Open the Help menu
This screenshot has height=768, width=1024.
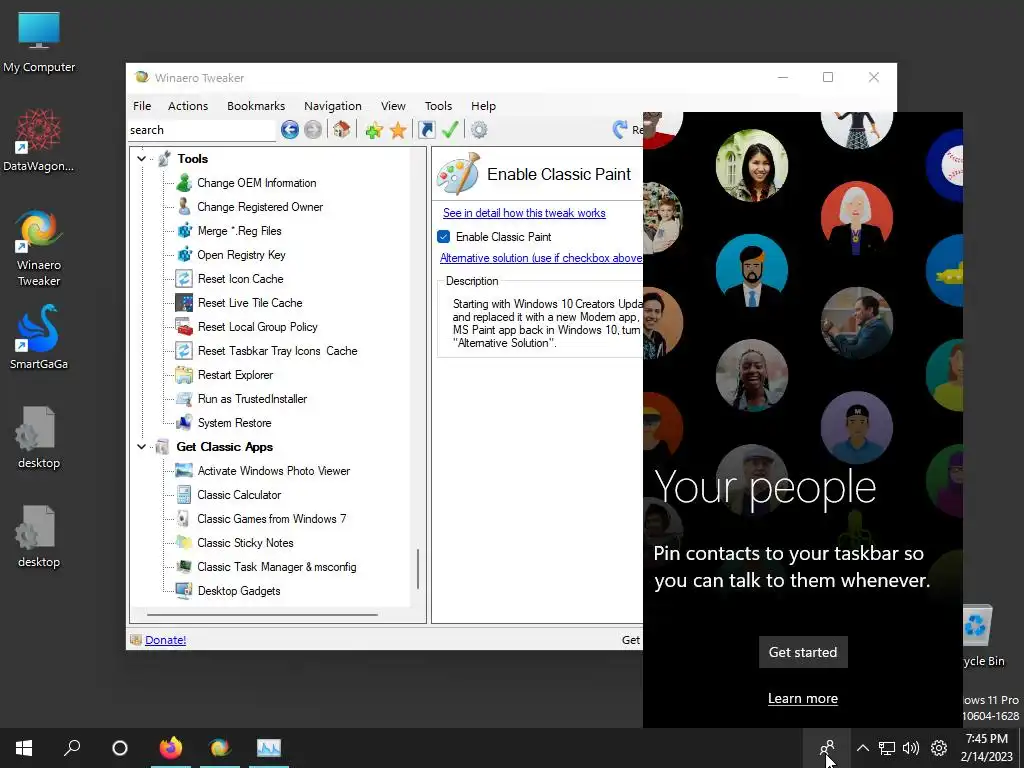click(x=483, y=106)
